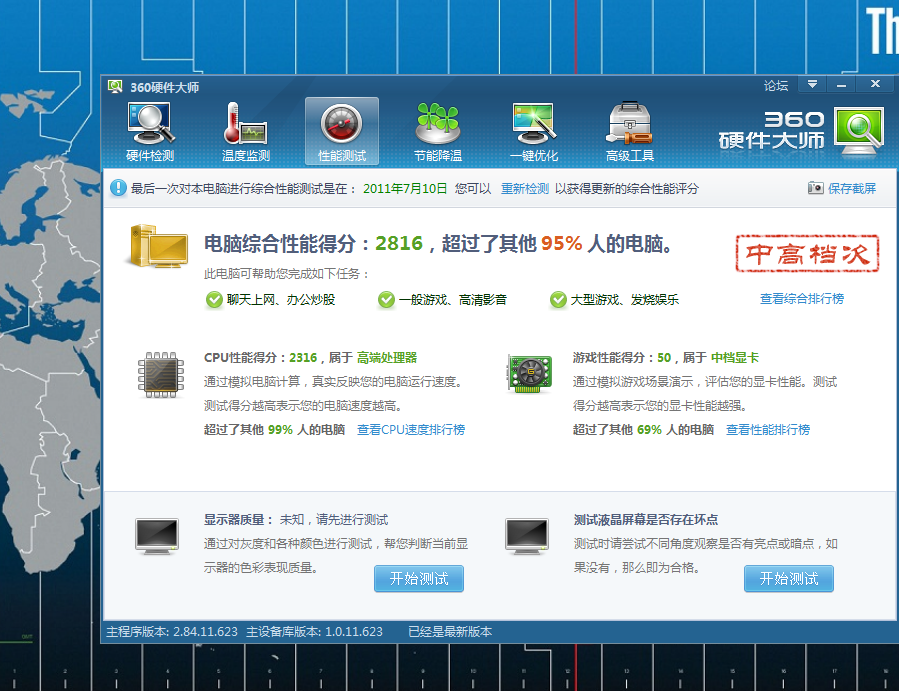Click the 中高档次 red stamp badge
The image size is (899, 691).
(x=807, y=253)
